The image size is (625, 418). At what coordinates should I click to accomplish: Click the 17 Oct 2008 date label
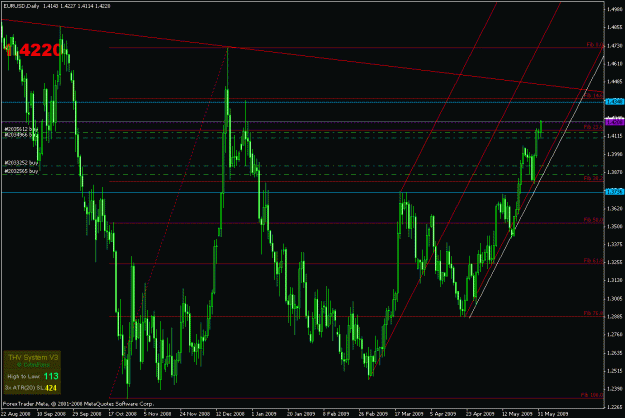(x=123, y=414)
